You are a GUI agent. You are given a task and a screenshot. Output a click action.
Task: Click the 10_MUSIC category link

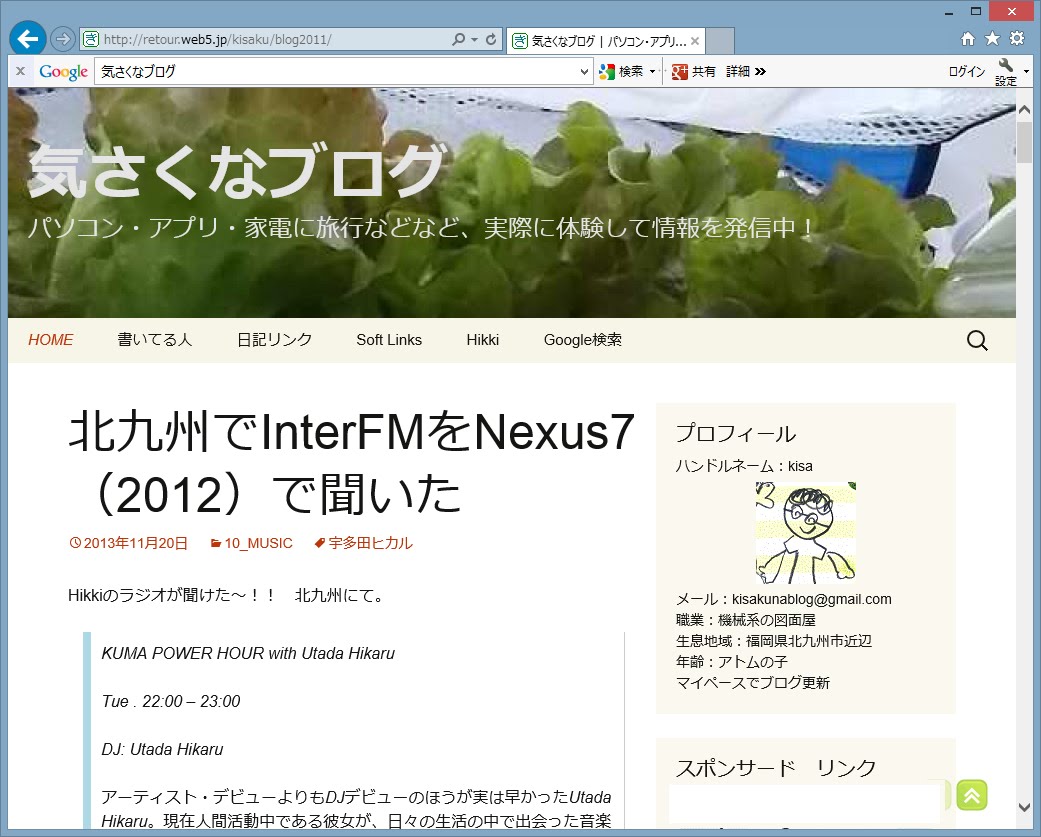(252, 543)
